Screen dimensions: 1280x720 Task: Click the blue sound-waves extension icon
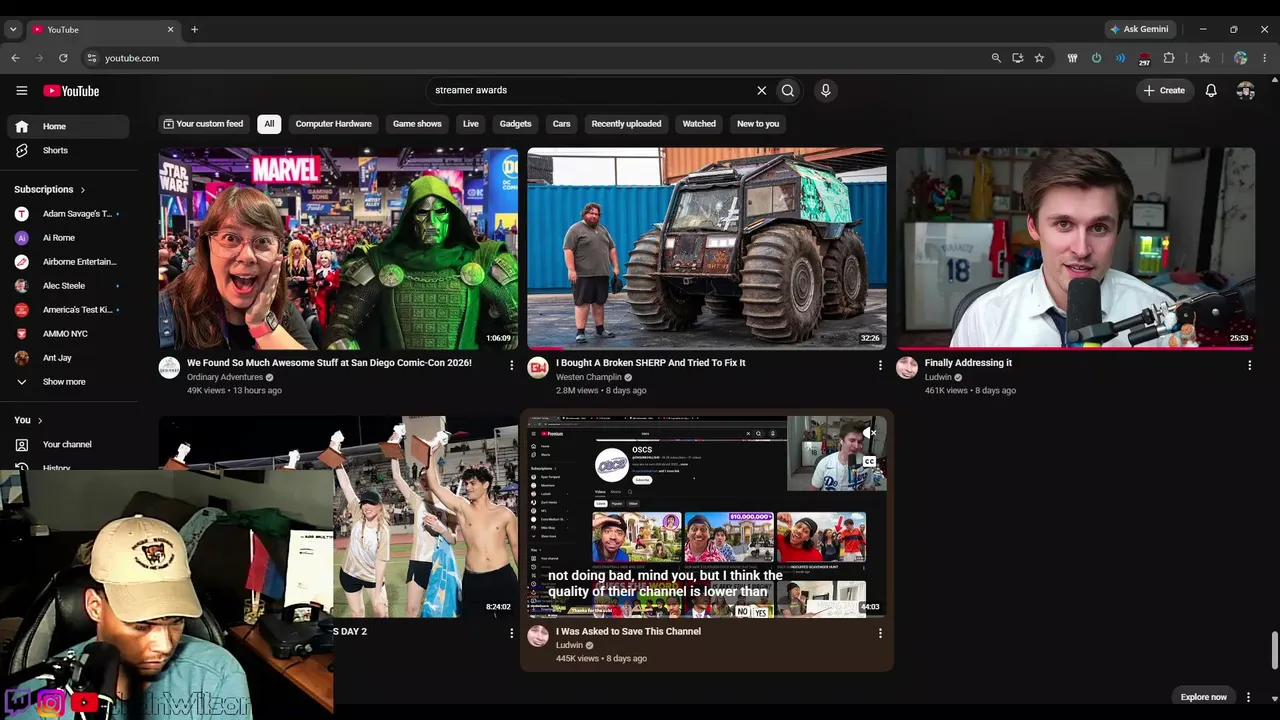(1120, 58)
